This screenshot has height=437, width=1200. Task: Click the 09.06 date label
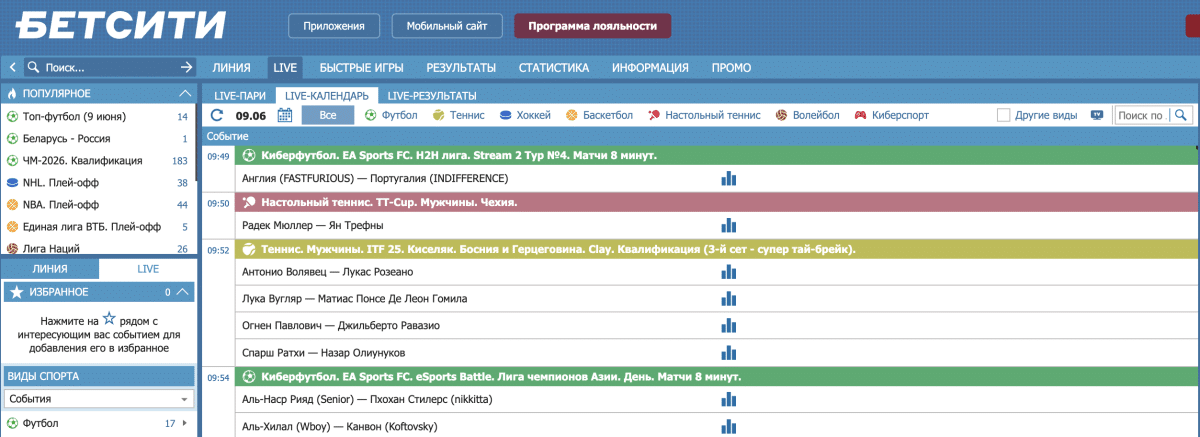point(250,116)
